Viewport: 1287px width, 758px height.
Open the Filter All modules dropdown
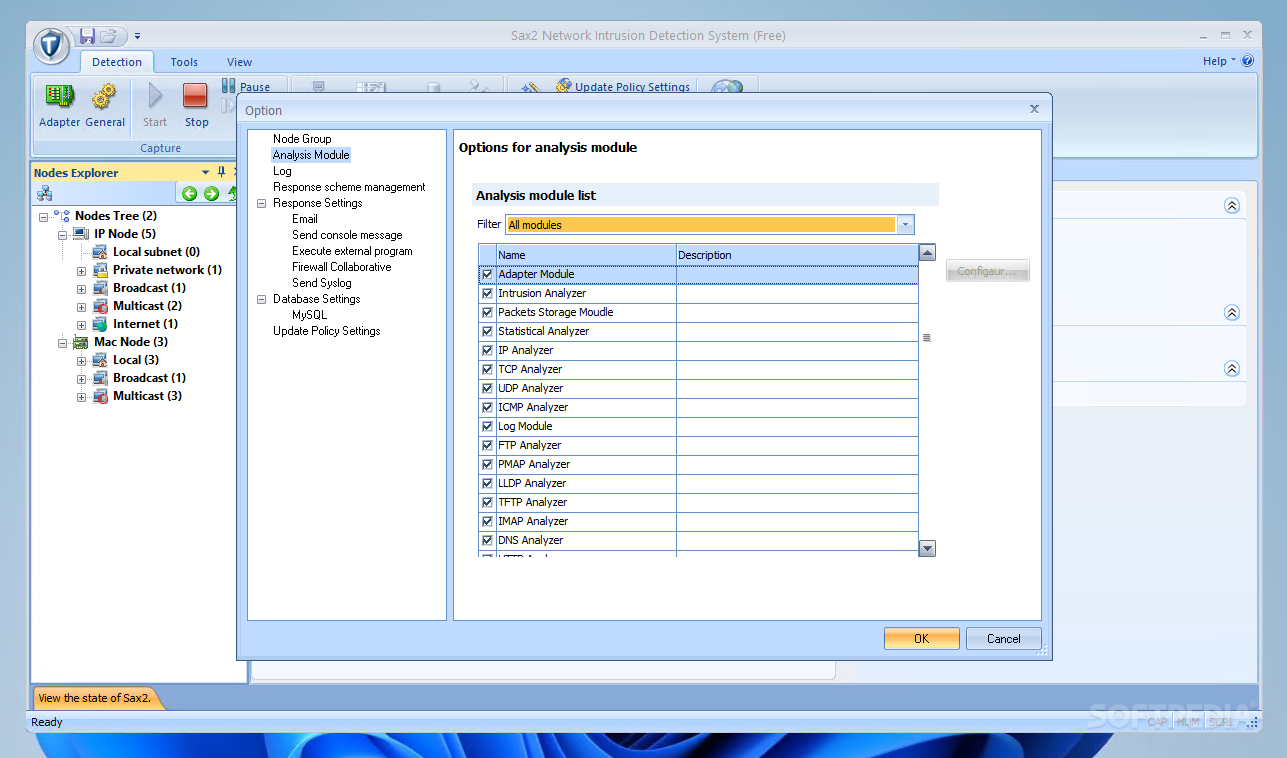(905, 225)
